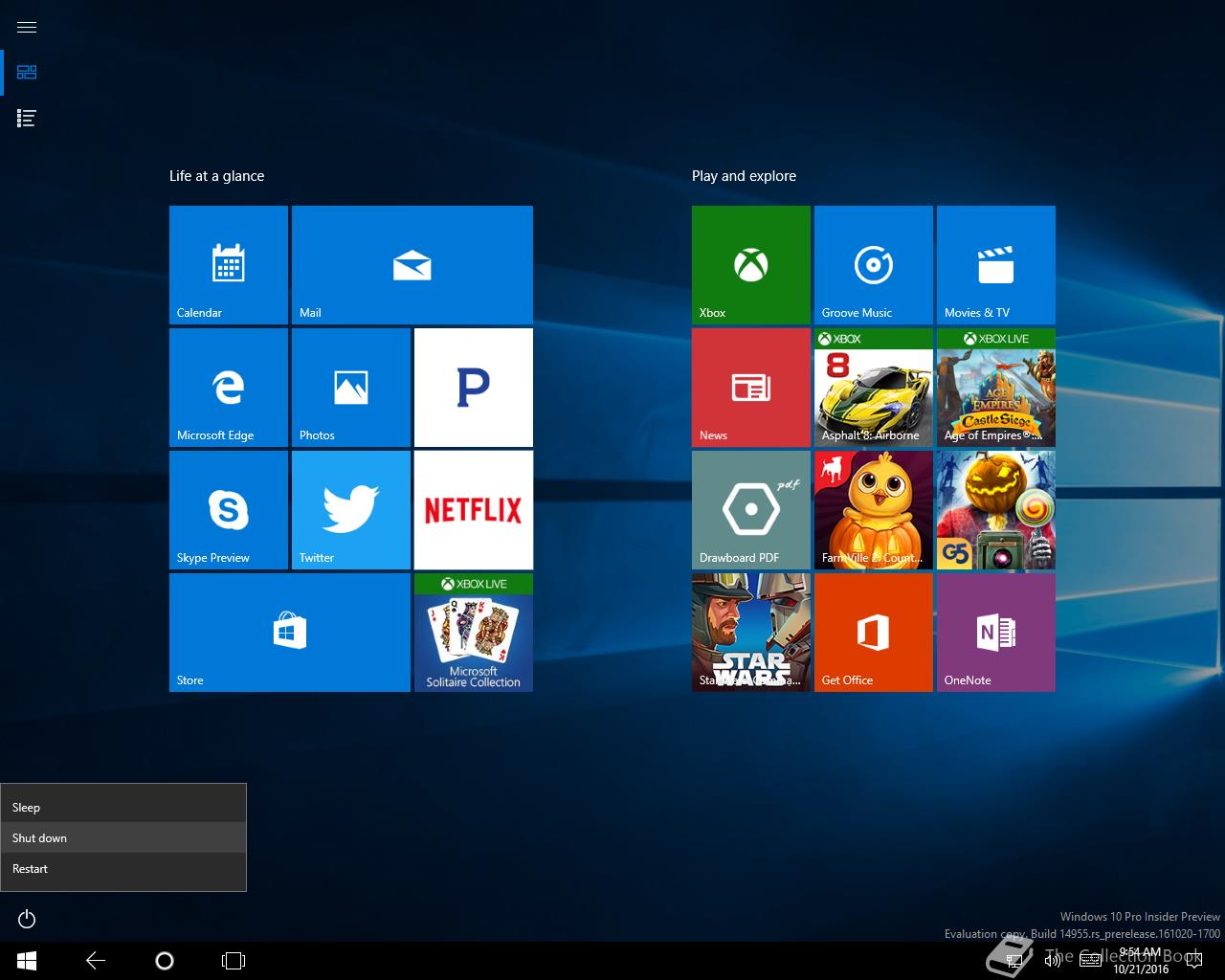
Task: Open Movies & TV tile
Action: pos(996,265)
